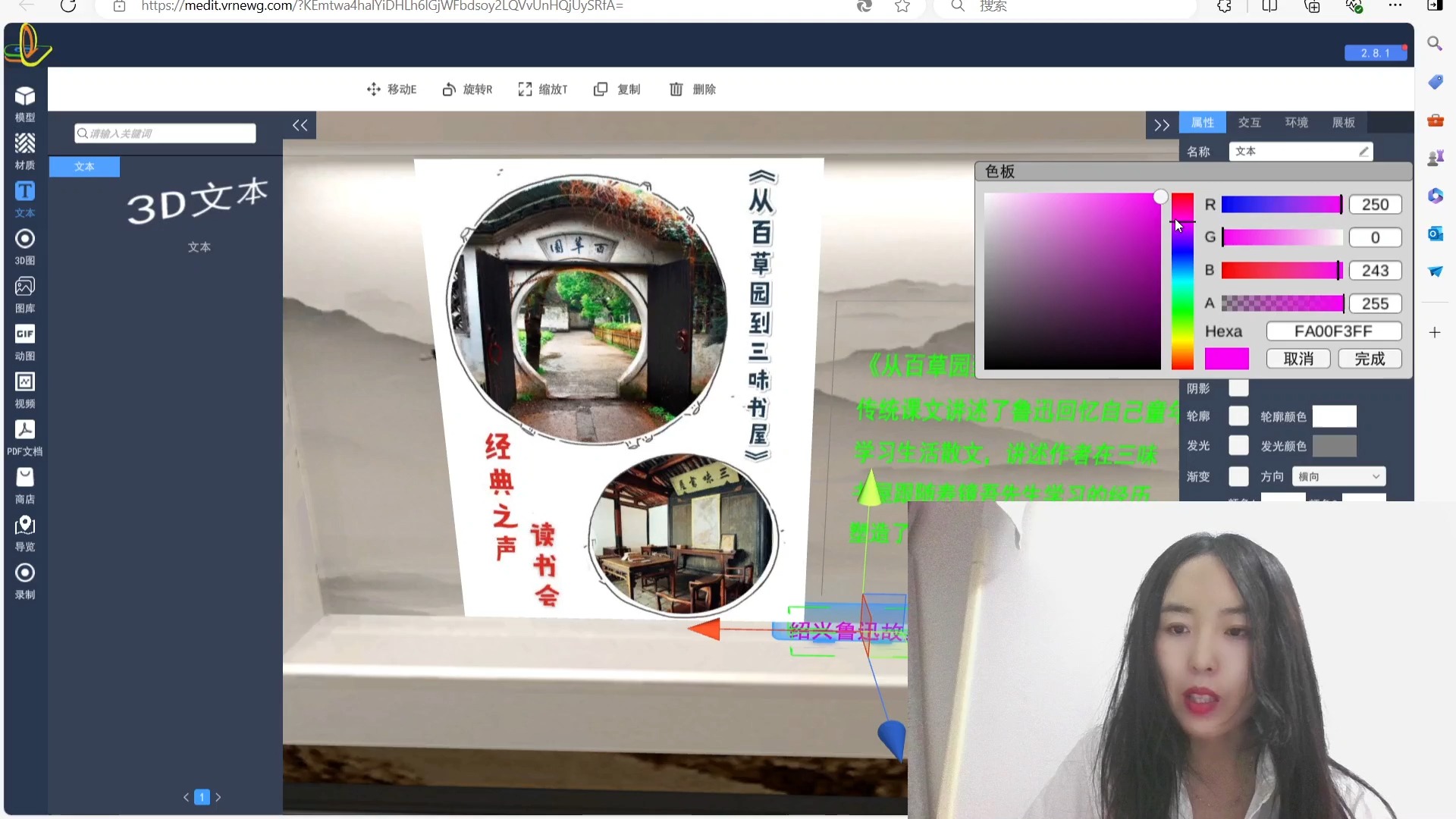Select the 3D文本 asset thumbnail

[198, 202]
